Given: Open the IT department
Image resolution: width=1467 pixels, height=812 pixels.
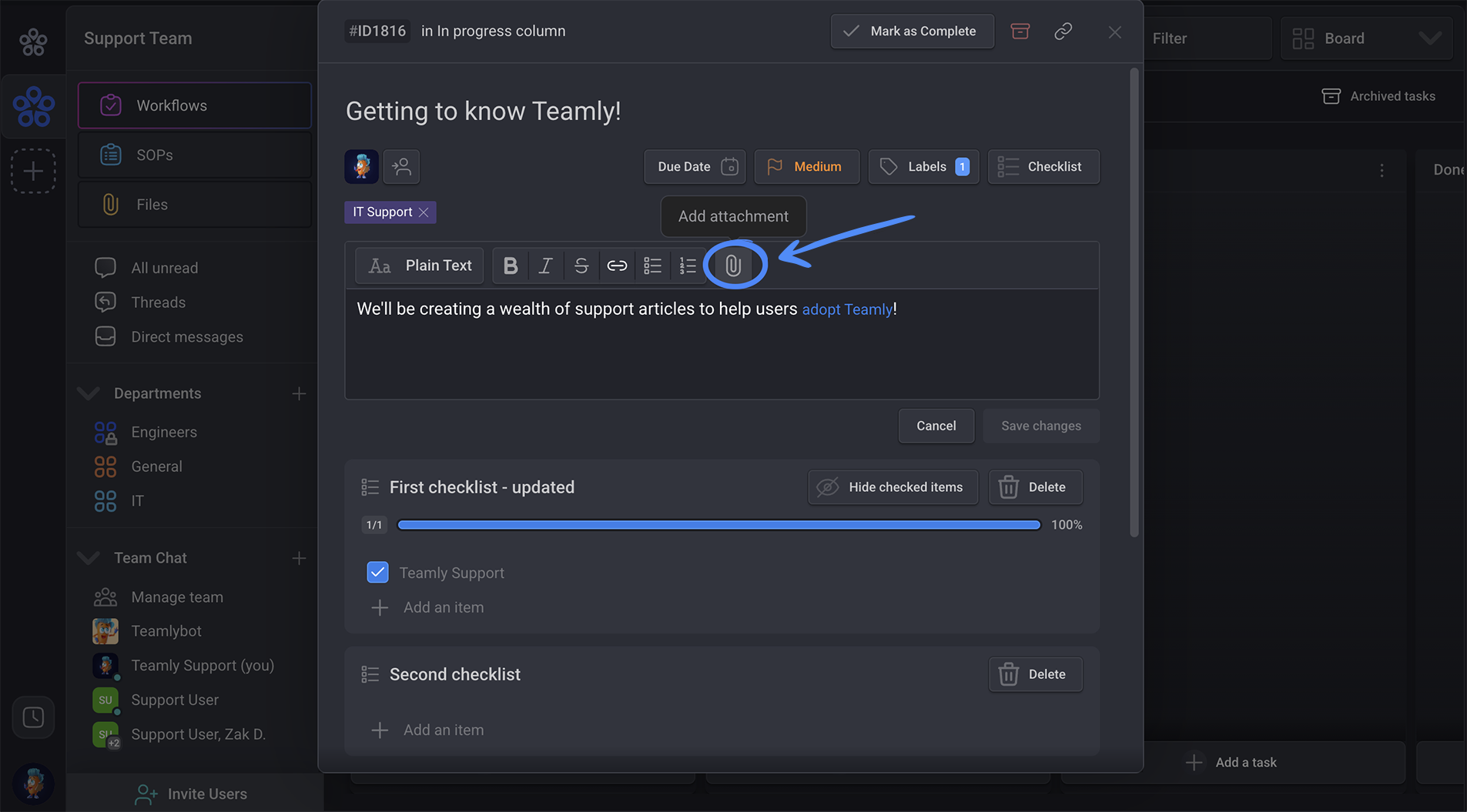Looking at the screenshot, I should coord(136,501).
